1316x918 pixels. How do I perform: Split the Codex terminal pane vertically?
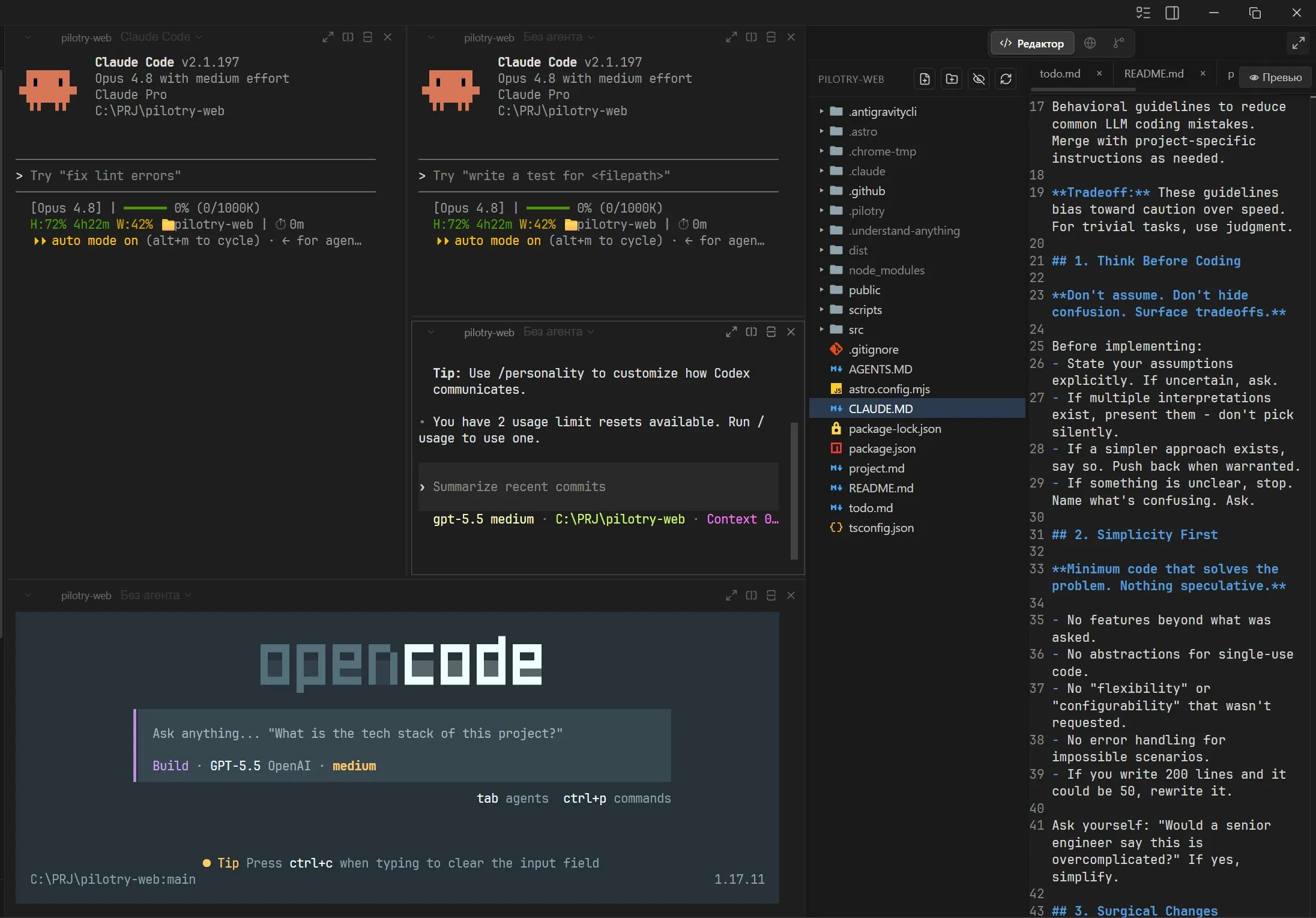click(x=751, y=332)
